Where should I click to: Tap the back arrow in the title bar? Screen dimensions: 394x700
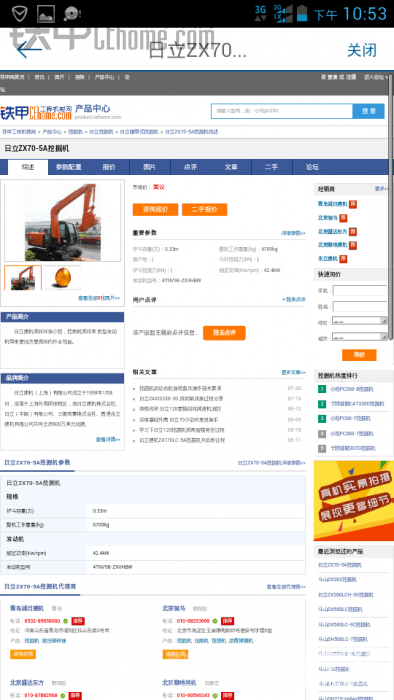pos(29,49)
